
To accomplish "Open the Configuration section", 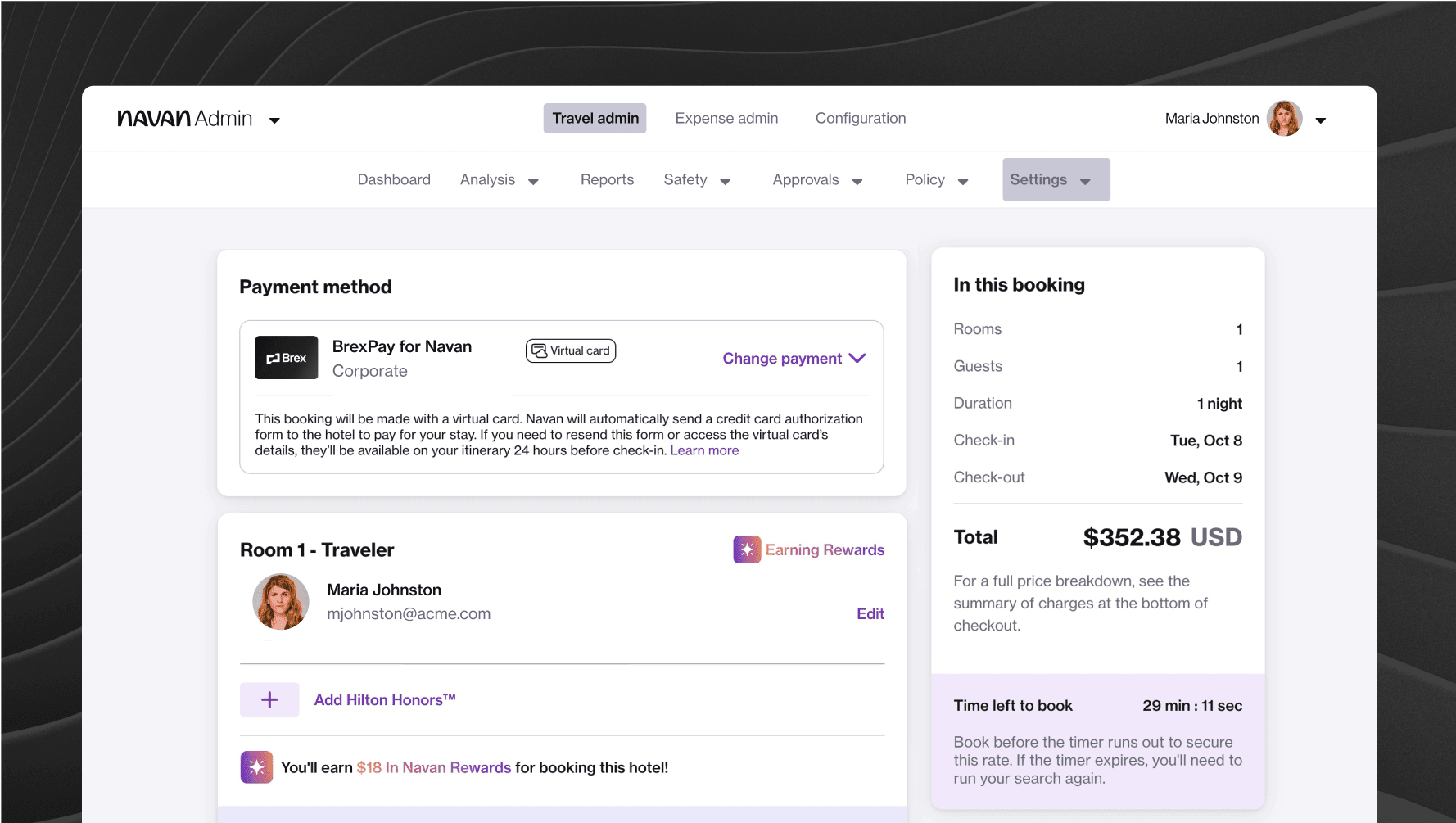I will pos(860,118).
